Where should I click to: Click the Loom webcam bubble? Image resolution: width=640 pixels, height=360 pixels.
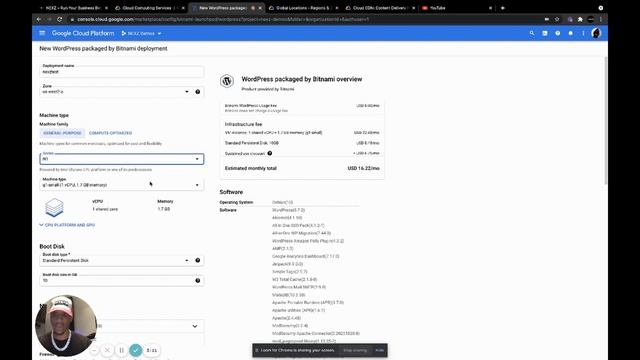[x=66, y=325]
